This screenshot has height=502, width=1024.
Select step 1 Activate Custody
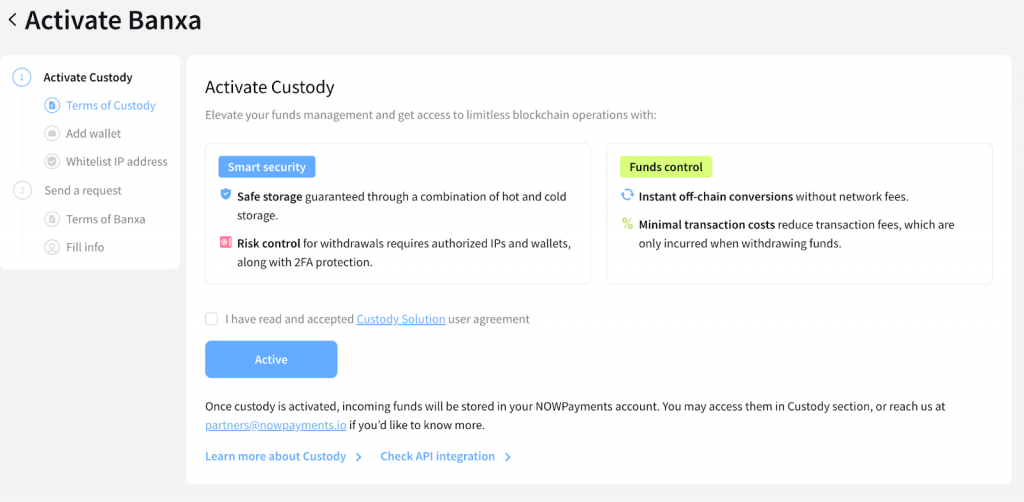pyautogui.click(x=88, y=77)
